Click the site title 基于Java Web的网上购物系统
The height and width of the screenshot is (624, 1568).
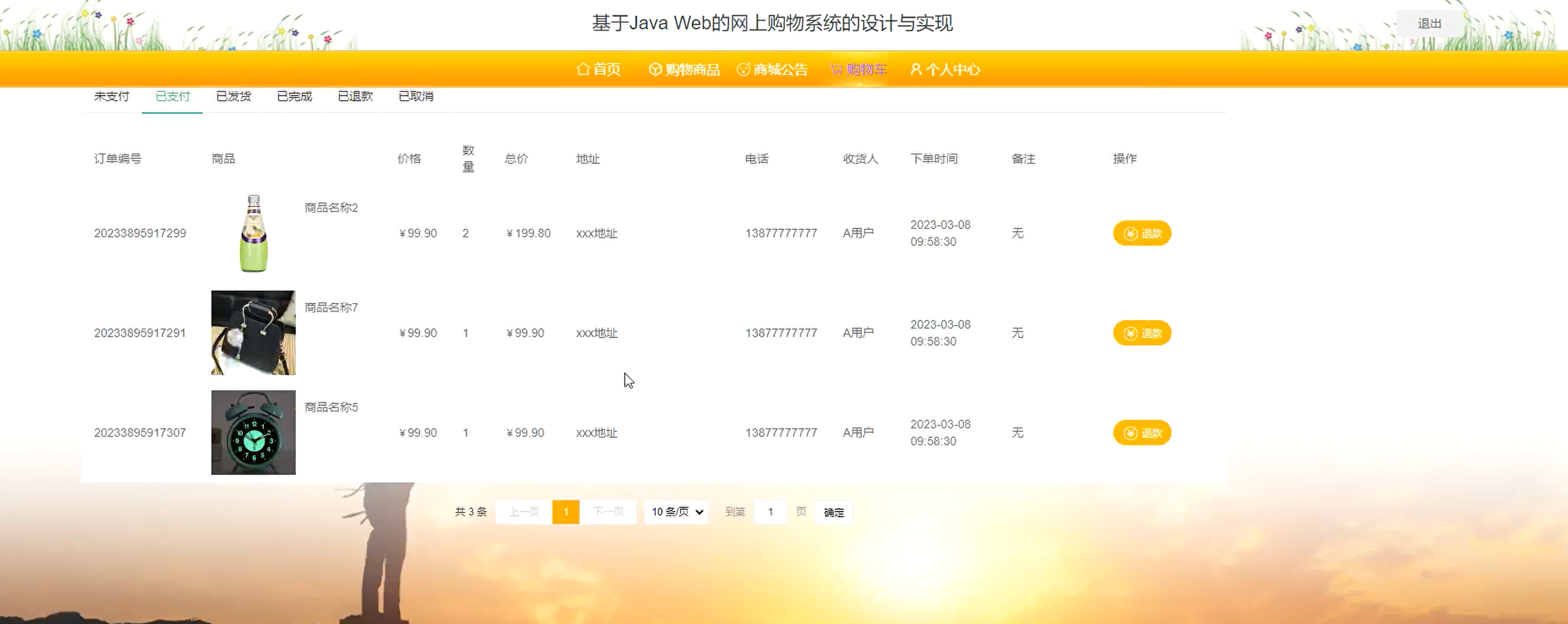pyautogui.click(x=773, y=23)
